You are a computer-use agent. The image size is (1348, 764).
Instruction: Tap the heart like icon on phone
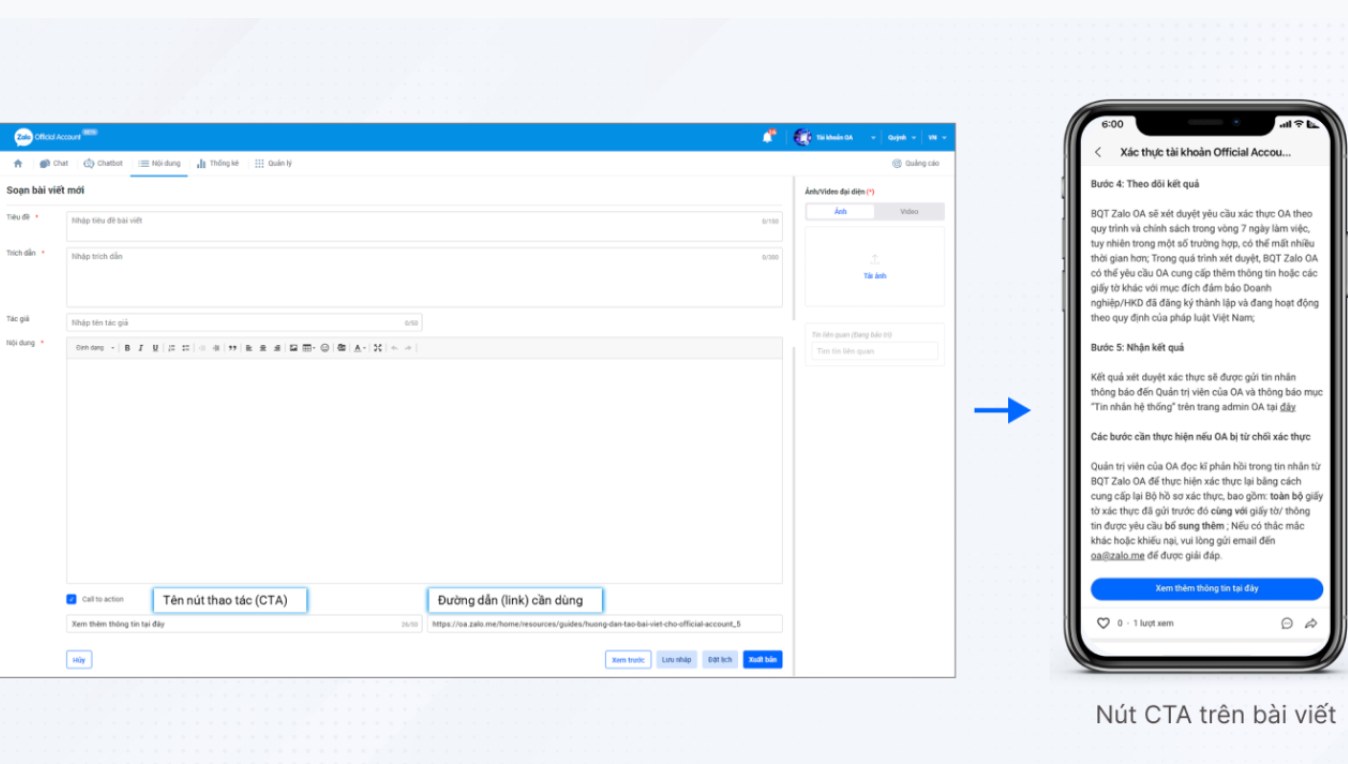point(1103,623)
